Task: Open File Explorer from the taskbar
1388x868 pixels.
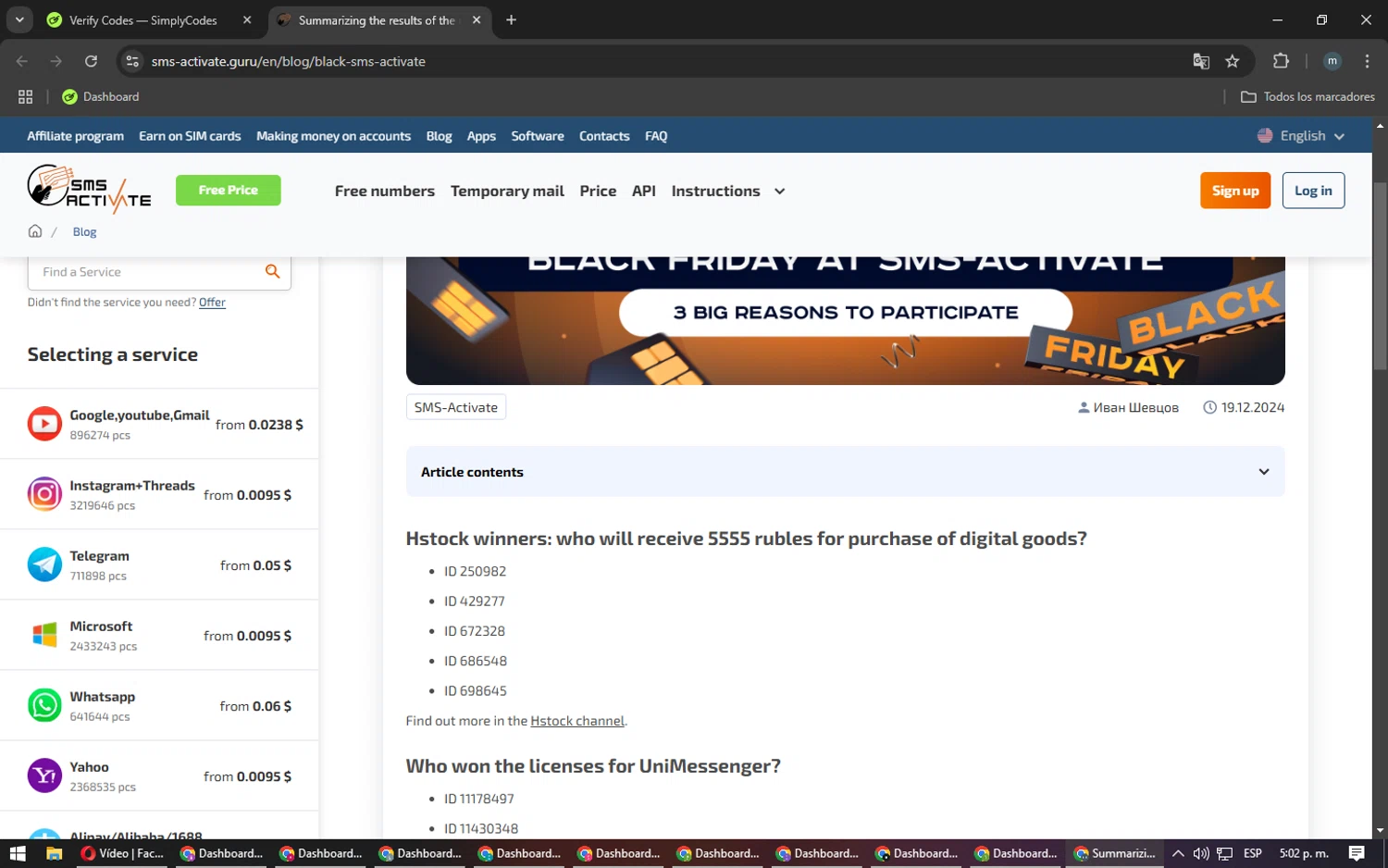Action: [x=54, y=853]
